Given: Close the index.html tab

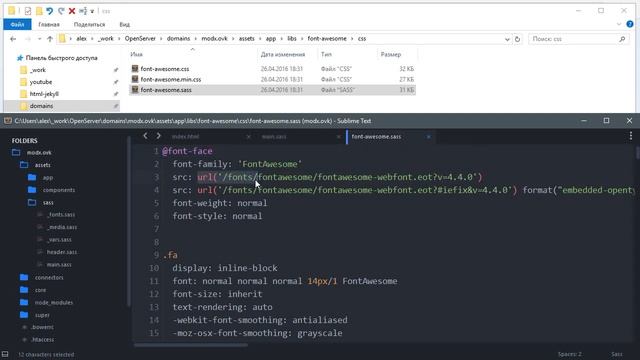Looking at the screenshot, I should click(x=248, y=137).
